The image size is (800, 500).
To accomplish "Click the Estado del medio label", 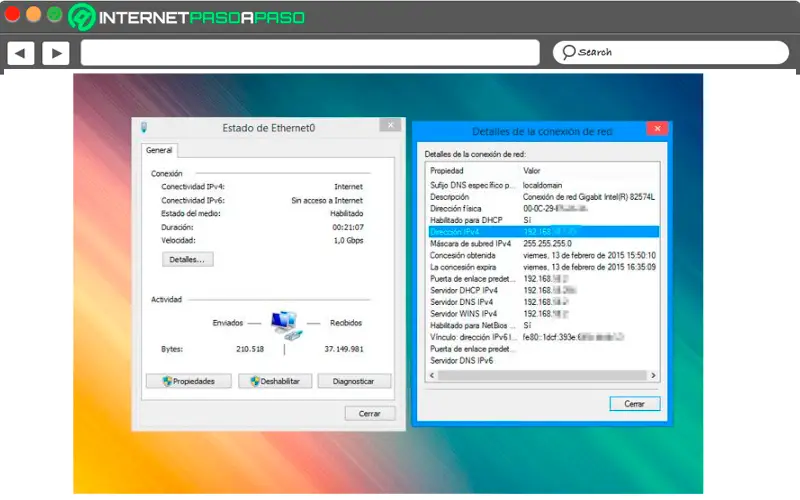I will coord(191,214).
